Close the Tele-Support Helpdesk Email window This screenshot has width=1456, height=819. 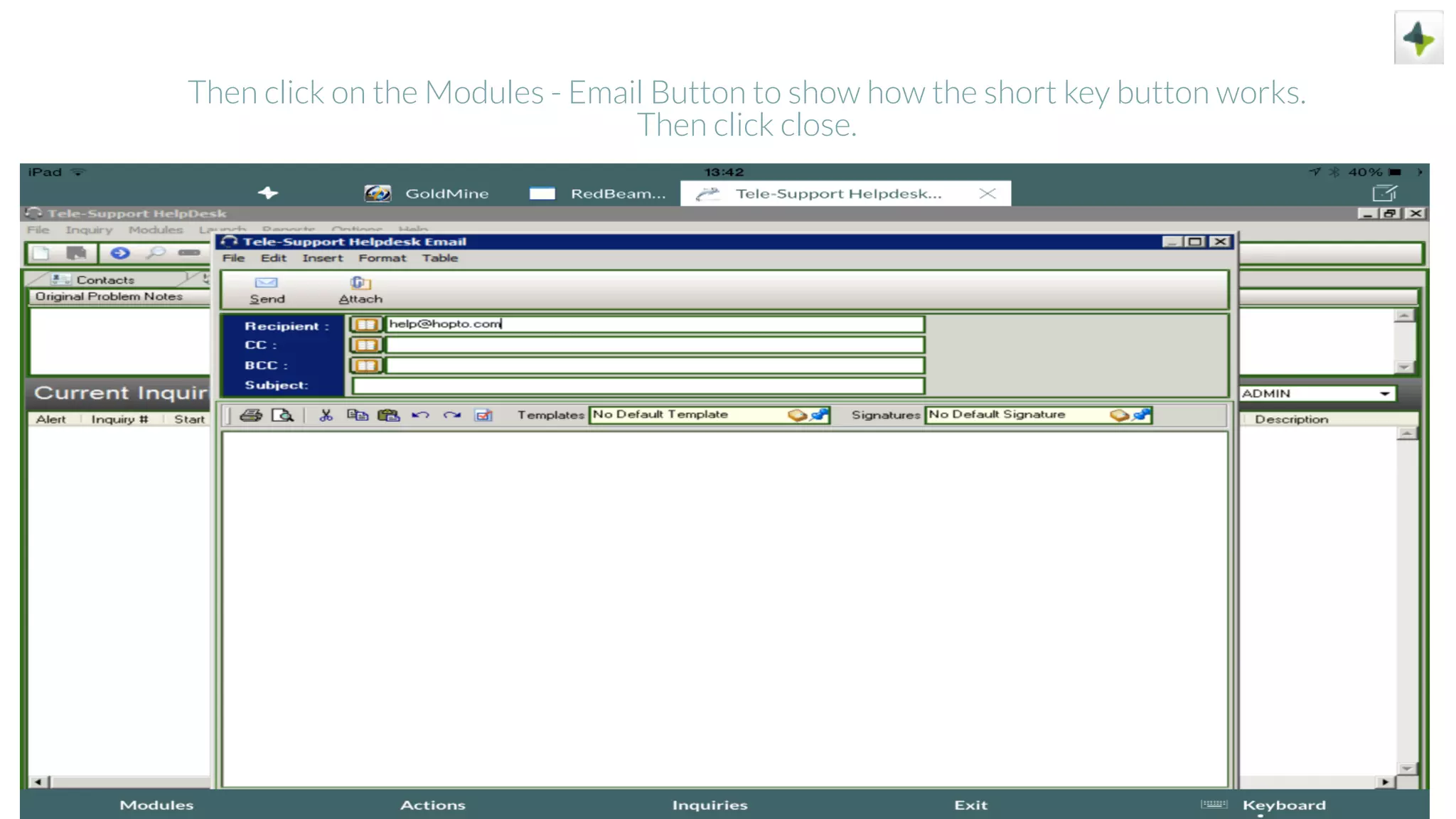click(1221, 242)
